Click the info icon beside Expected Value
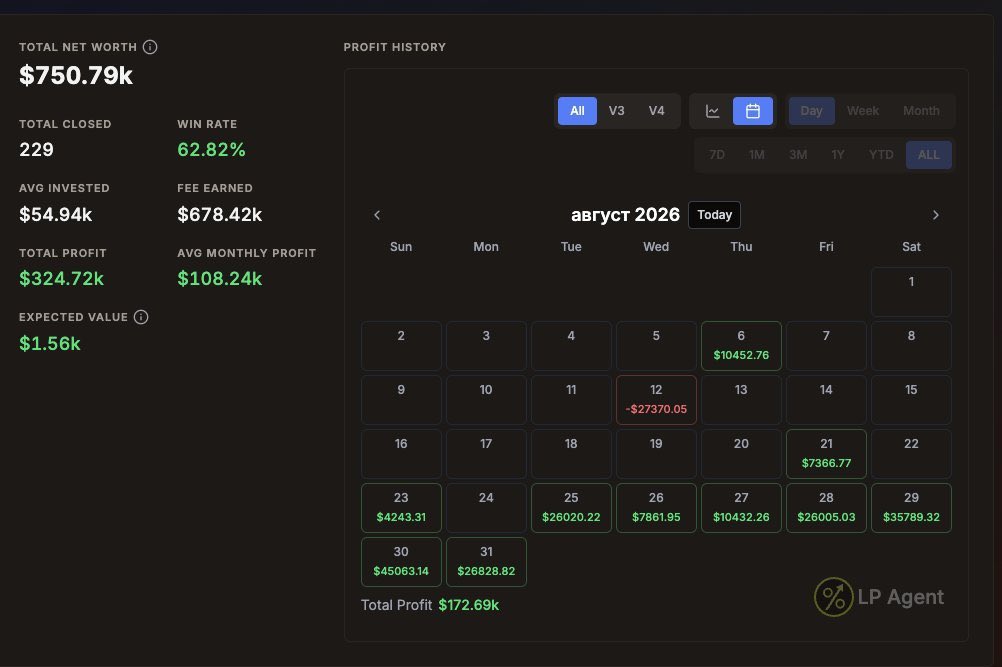 [x=141, y=317]
